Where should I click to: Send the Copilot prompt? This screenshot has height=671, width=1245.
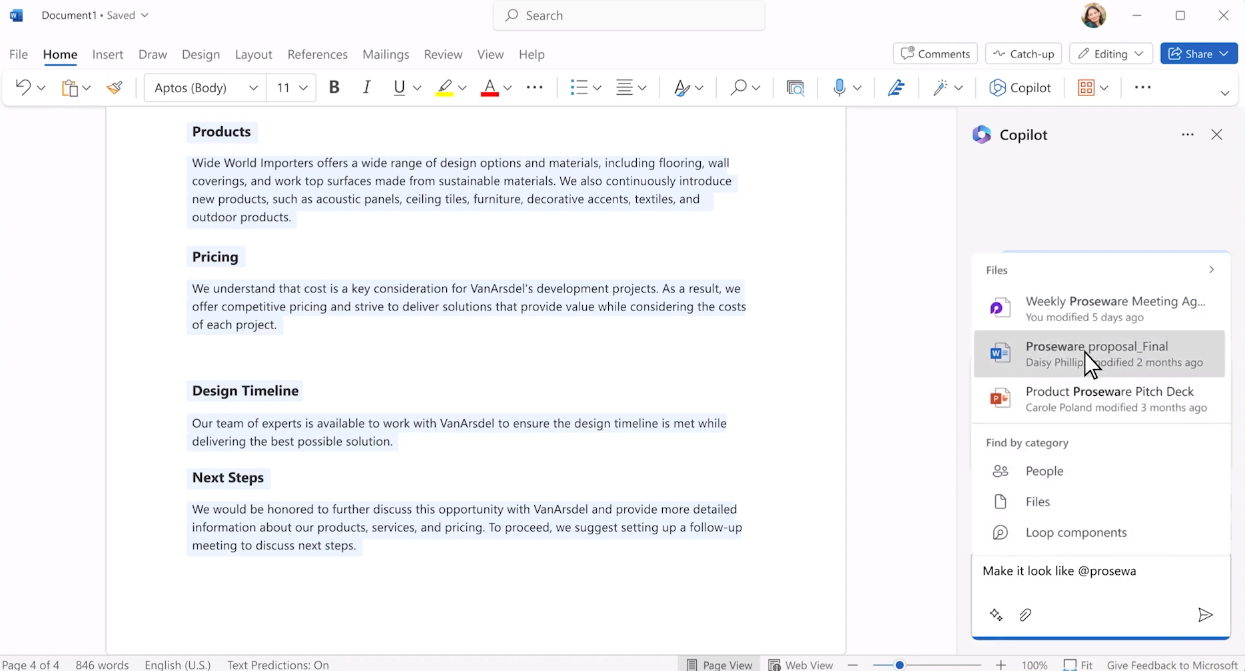pyautogui.click(x=1205, y=615)
